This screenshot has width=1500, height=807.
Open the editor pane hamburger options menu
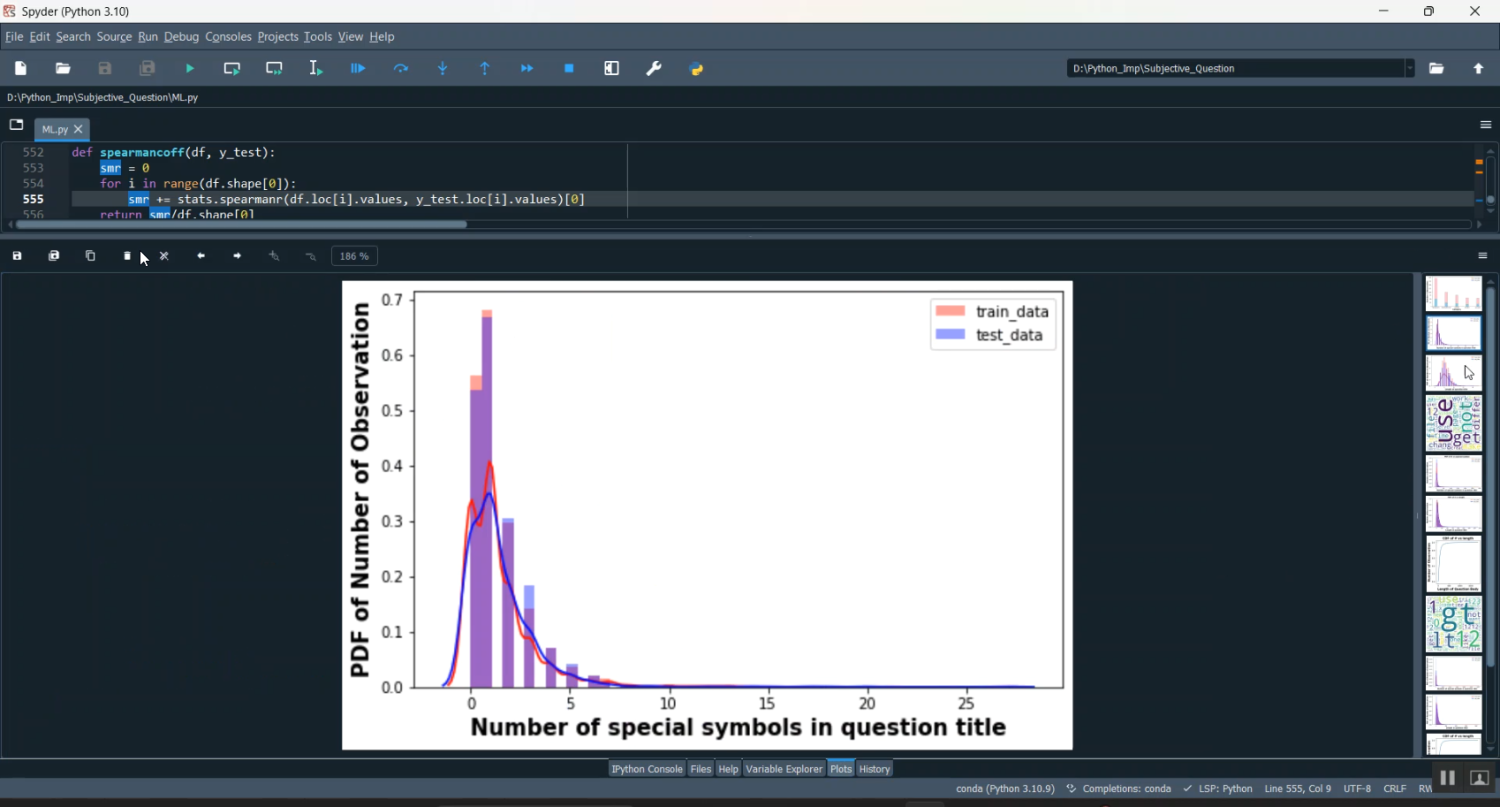(1485, 125)
